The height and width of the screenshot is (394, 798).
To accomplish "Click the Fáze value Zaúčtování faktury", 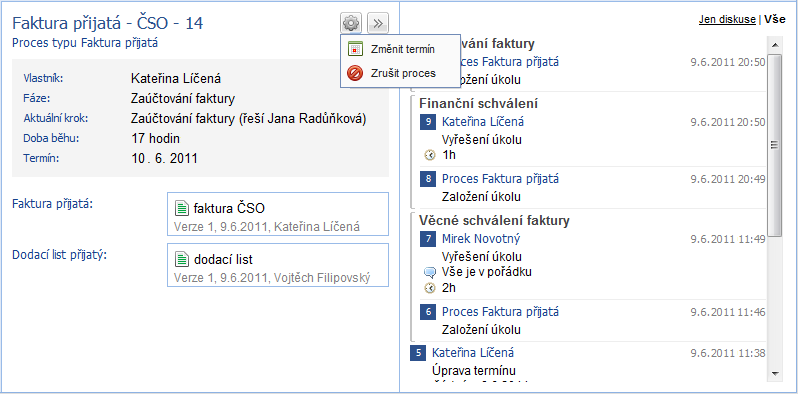I will (x=183, y=99).
